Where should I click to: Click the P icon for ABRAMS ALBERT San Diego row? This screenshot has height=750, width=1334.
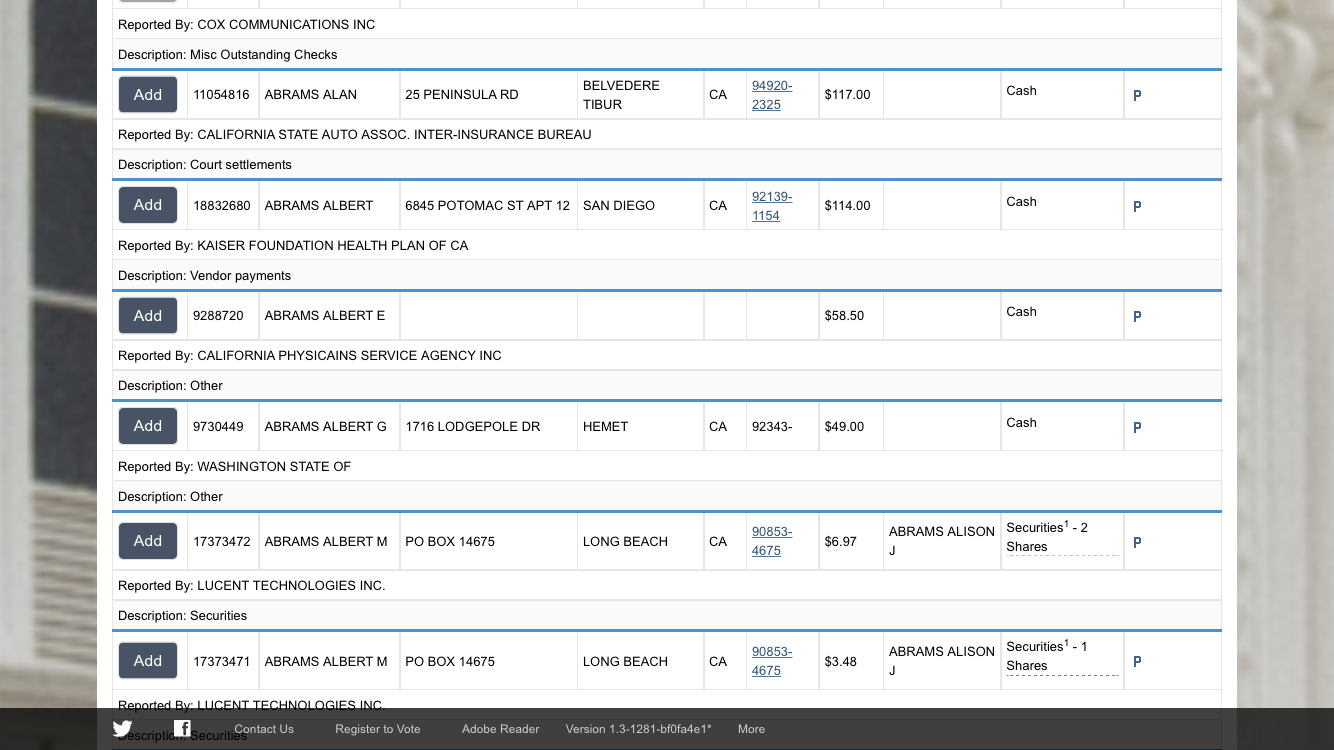pos(1137,207)
